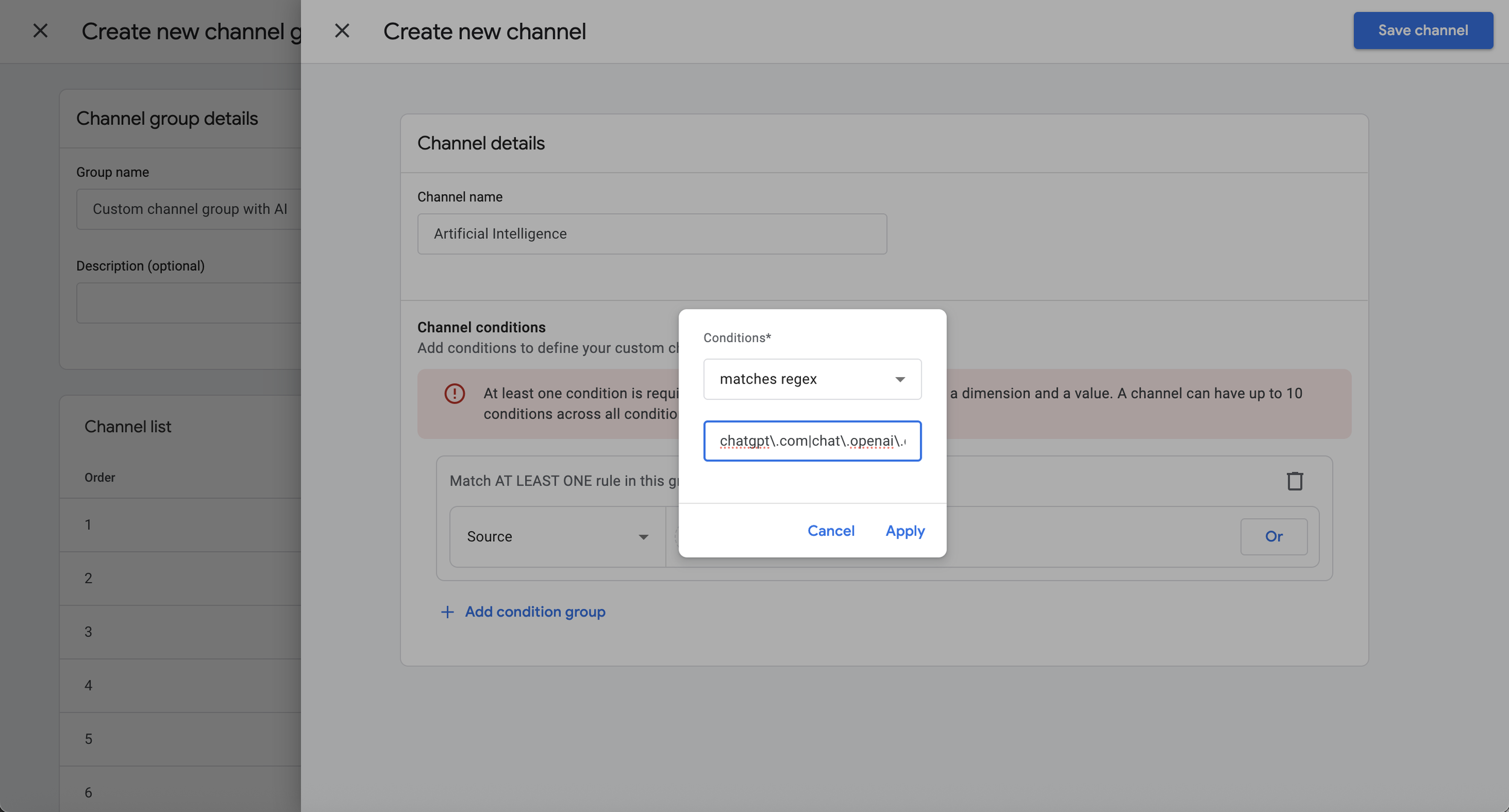Click the Or button
This screenshot has width=1509, height=812.
1274,536
